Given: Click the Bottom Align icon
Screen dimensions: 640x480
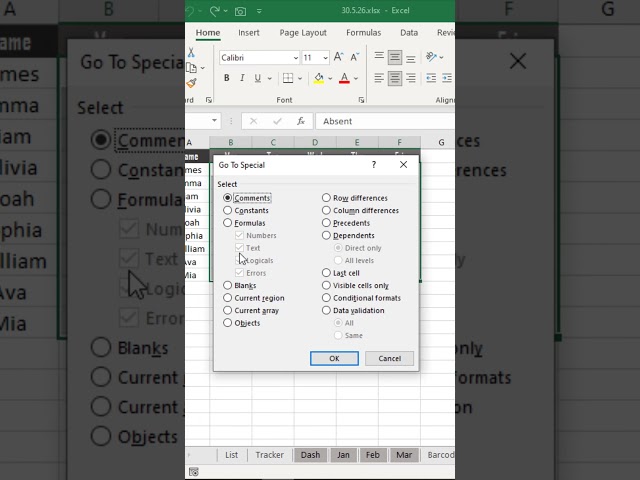Looking at the screenshot, I should point(411,57).
